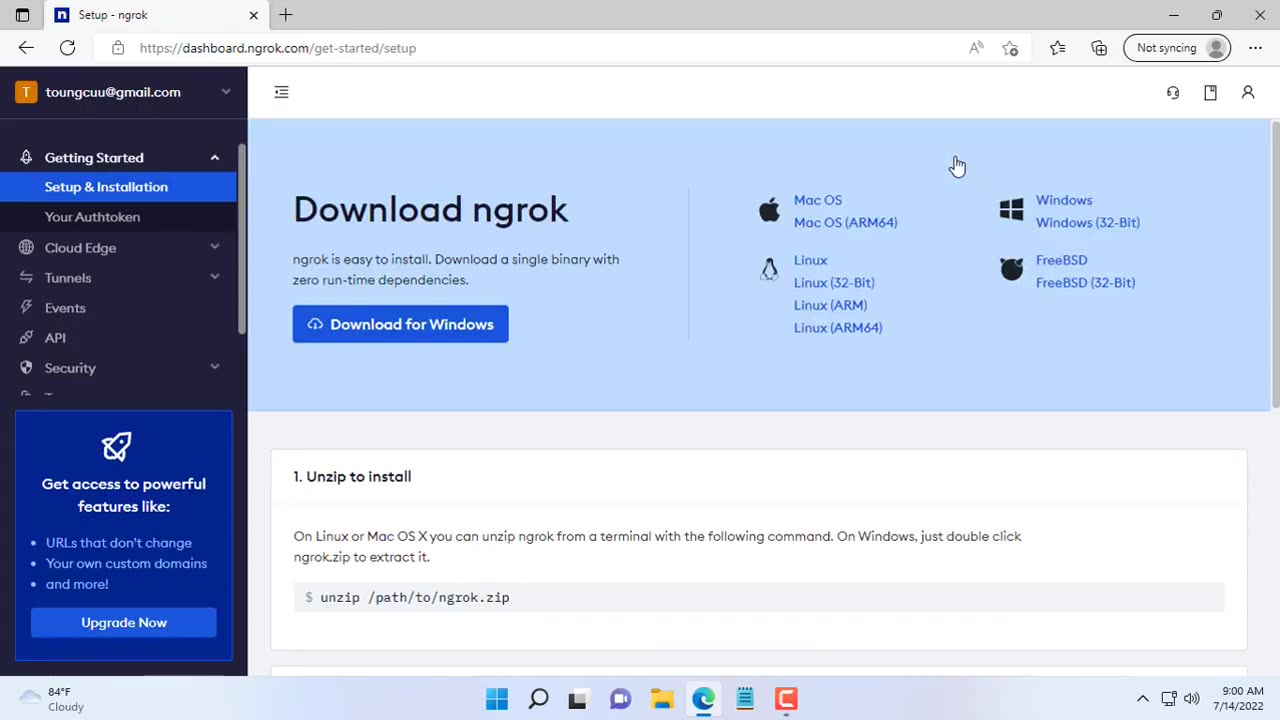The width and height of the screenshot is (1280, 720).
Task: Download Mac OS (ARM64) version
Action: click(845, 222)
